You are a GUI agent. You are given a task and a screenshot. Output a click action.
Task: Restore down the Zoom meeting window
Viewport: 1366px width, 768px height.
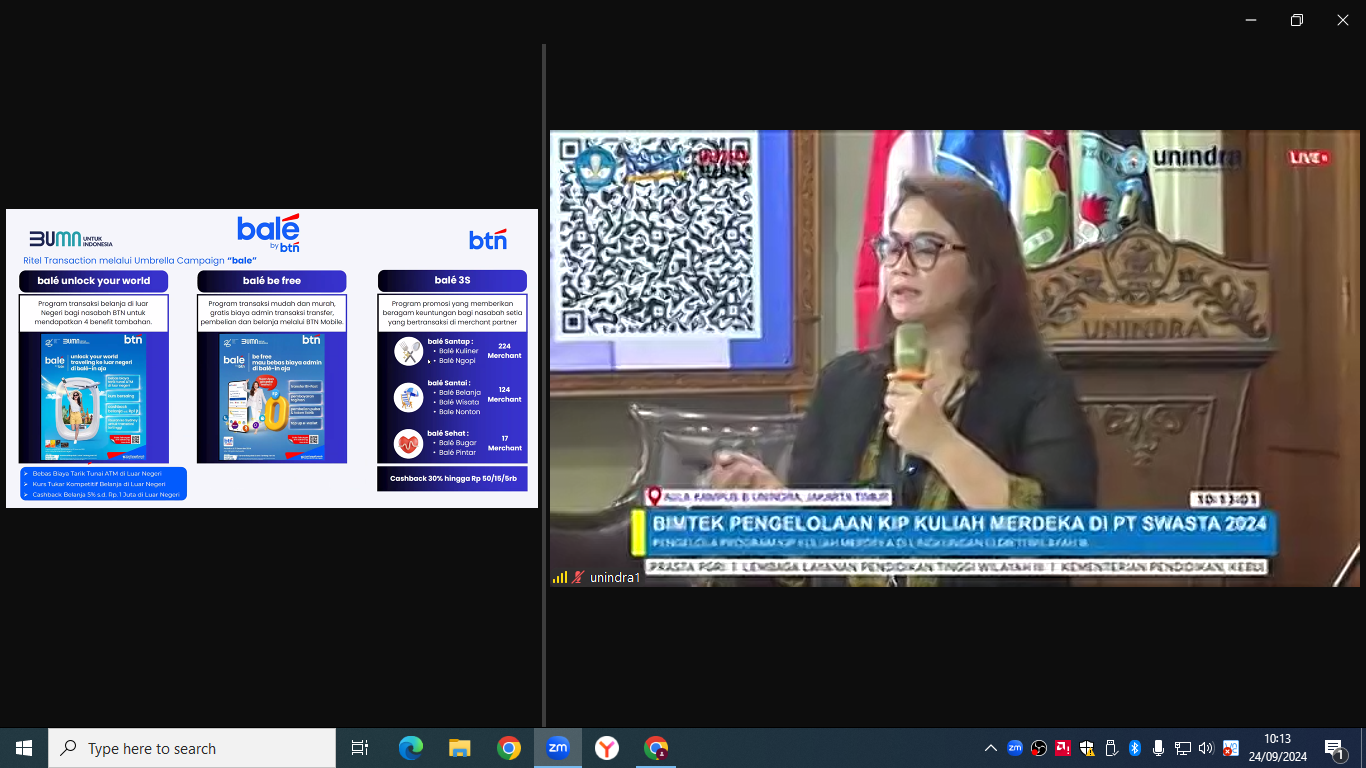[x=1297, y=20]
